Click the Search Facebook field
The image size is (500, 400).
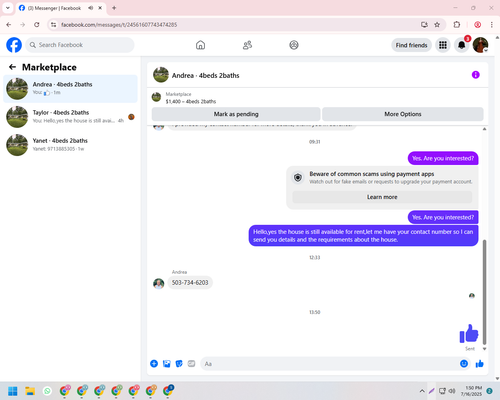click(x=80, y=45)
